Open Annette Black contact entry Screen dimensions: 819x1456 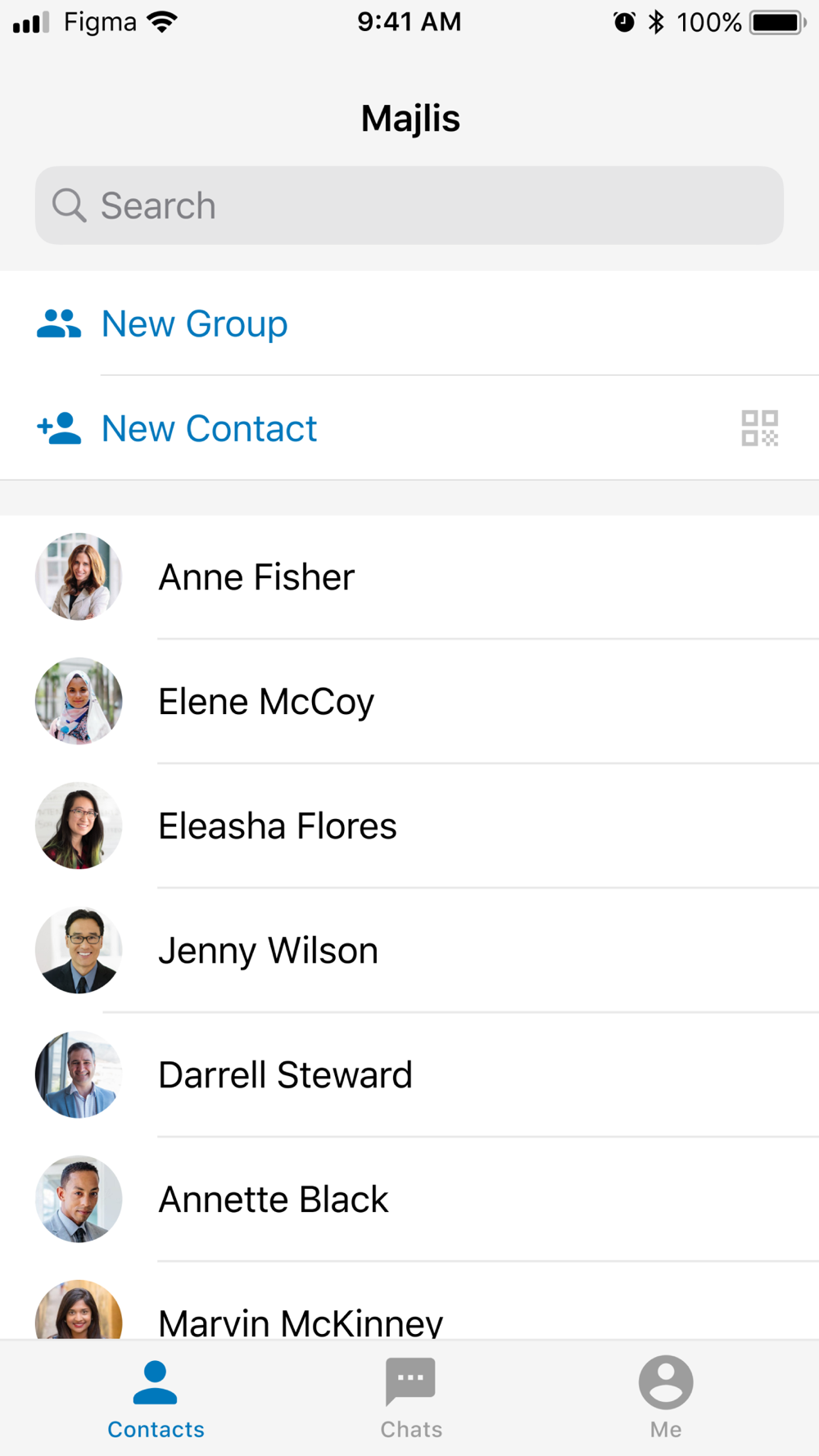(x=409, y=1200)
